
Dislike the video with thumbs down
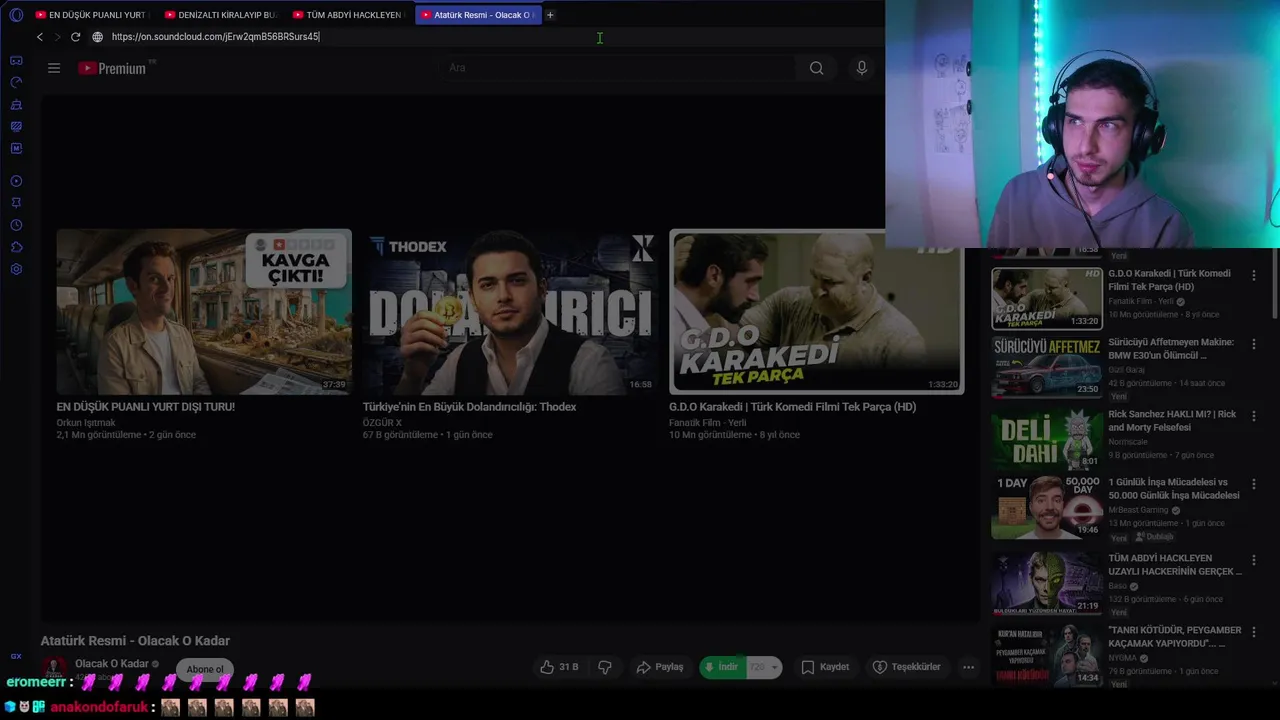coord(605,667)
